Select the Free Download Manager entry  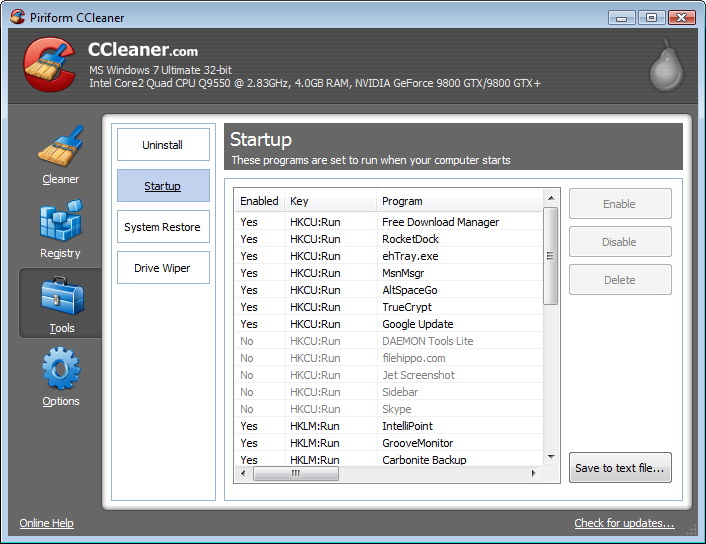pyautogui.click(x=440, y=222)
